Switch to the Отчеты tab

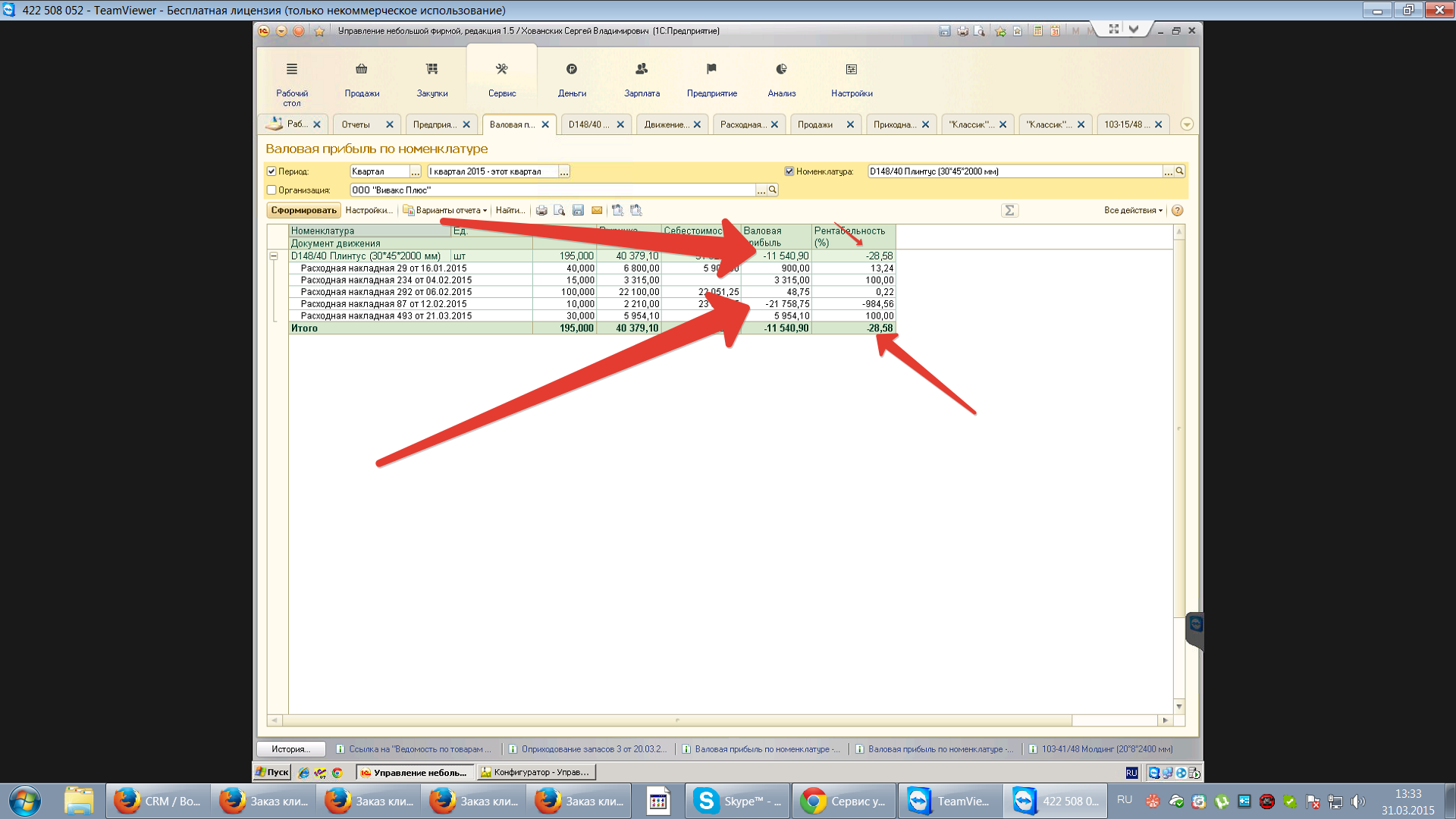[356, 124]
